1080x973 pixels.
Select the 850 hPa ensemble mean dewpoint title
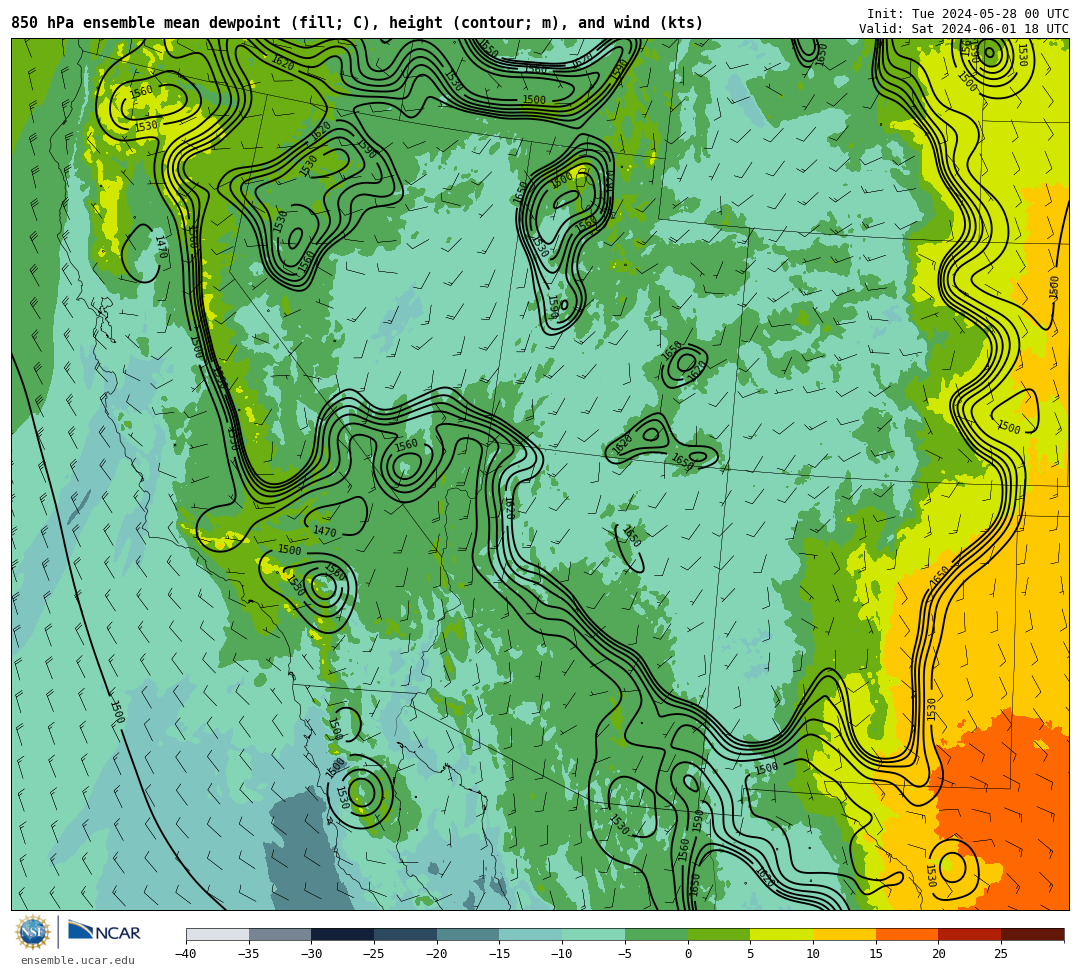click(357, 23)
